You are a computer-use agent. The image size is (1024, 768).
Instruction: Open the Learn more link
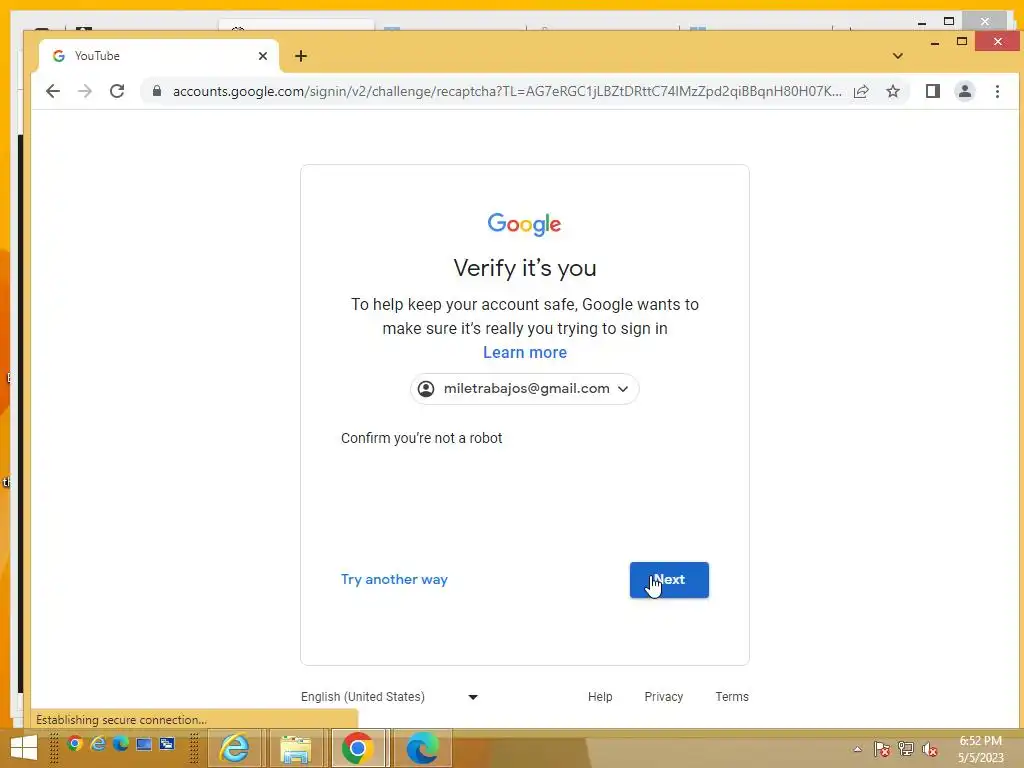(x=525, y=353)
